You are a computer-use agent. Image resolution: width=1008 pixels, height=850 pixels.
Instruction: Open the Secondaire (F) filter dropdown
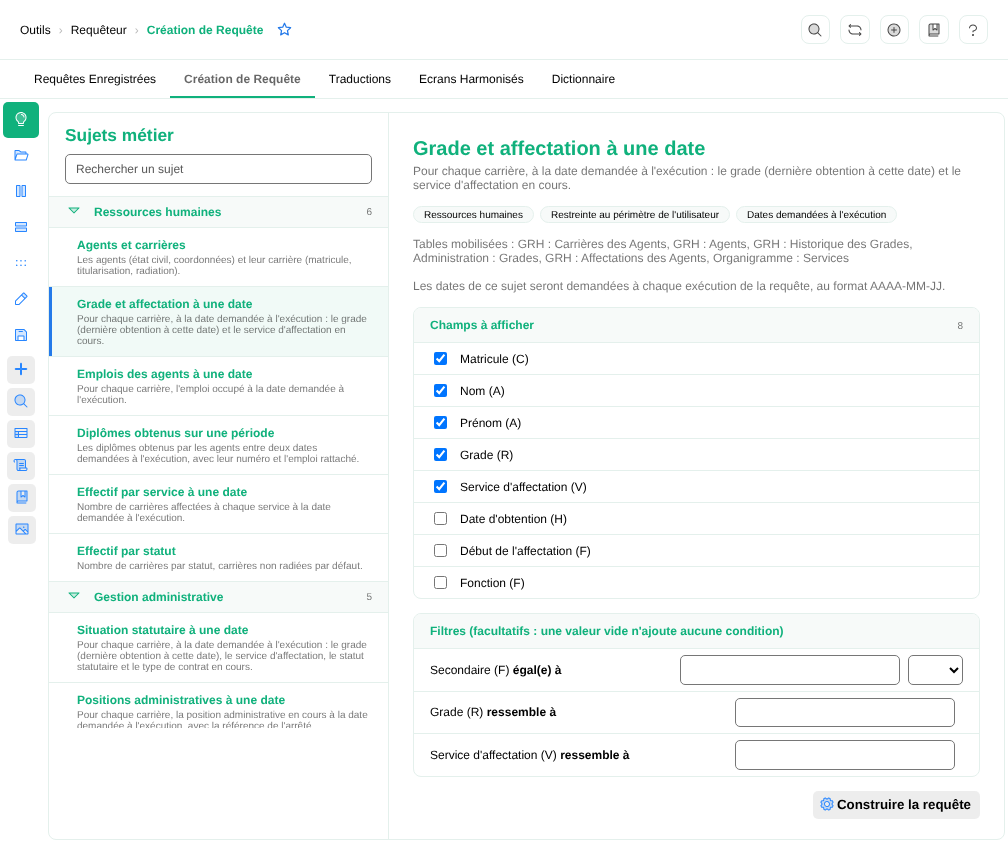(x=935, y=670)
